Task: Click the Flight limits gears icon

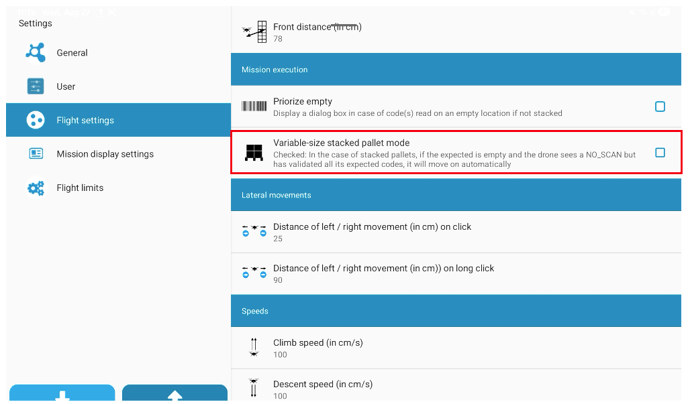Action: 36,188
